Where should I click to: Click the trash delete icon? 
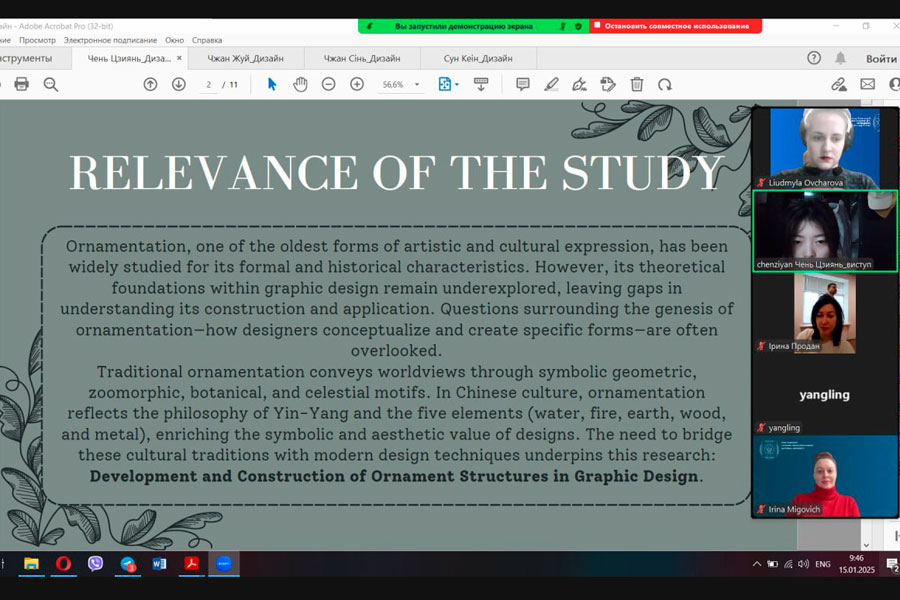click(637, 84)
